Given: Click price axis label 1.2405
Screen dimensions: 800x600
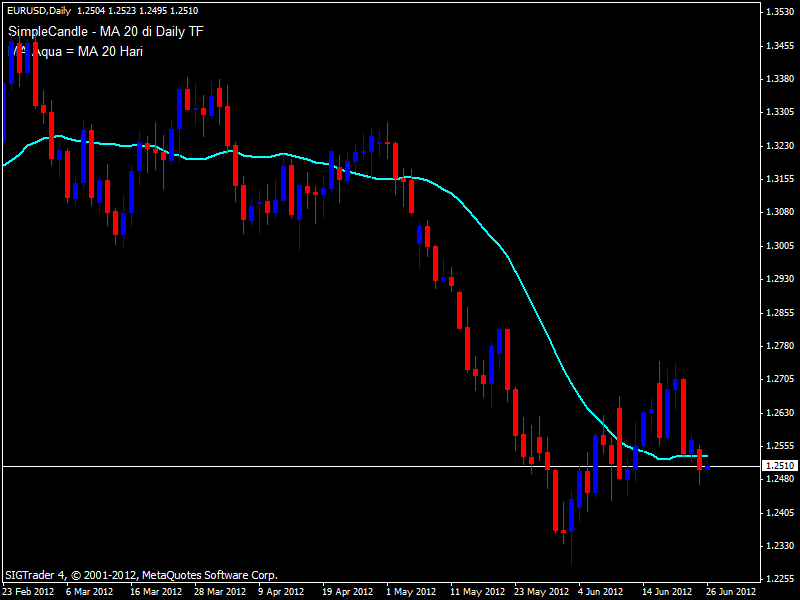Looking at the screenshot, I should point(780,513).
